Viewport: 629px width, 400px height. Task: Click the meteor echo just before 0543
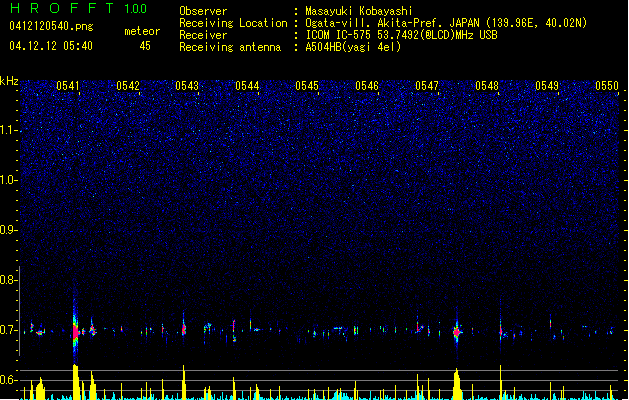184,329
